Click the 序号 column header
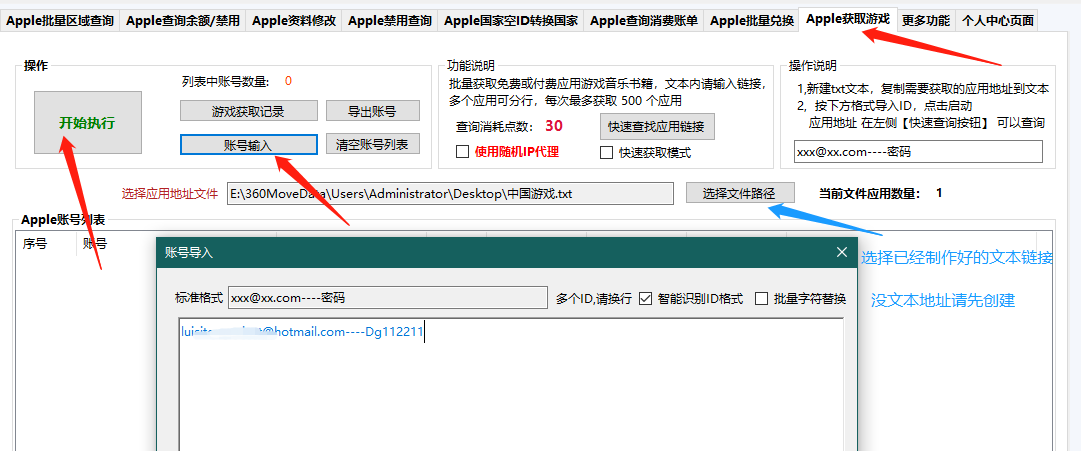1081x451 pixels. (34, 243)
